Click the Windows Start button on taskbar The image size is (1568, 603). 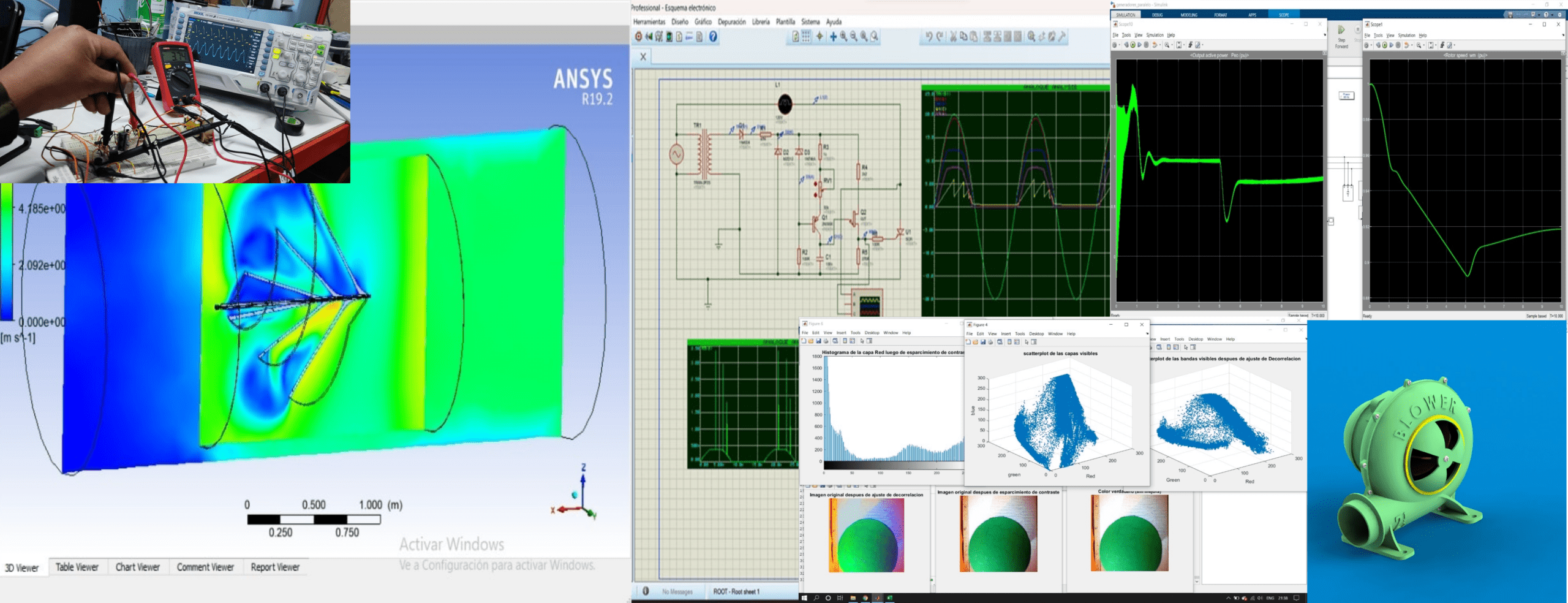coord(804,598)
